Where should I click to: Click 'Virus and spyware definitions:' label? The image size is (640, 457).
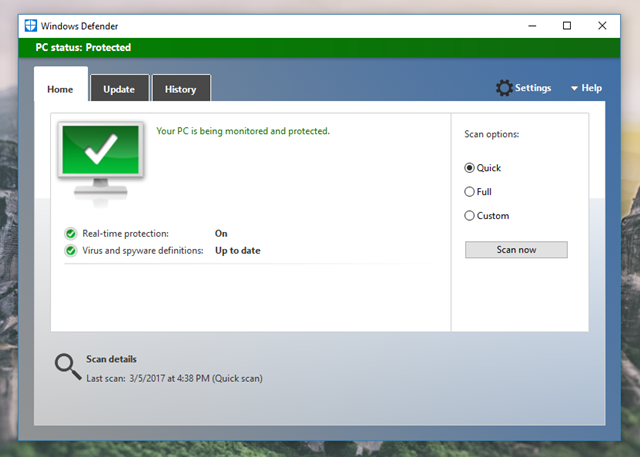pyautogui.click(x=143, y=251)
